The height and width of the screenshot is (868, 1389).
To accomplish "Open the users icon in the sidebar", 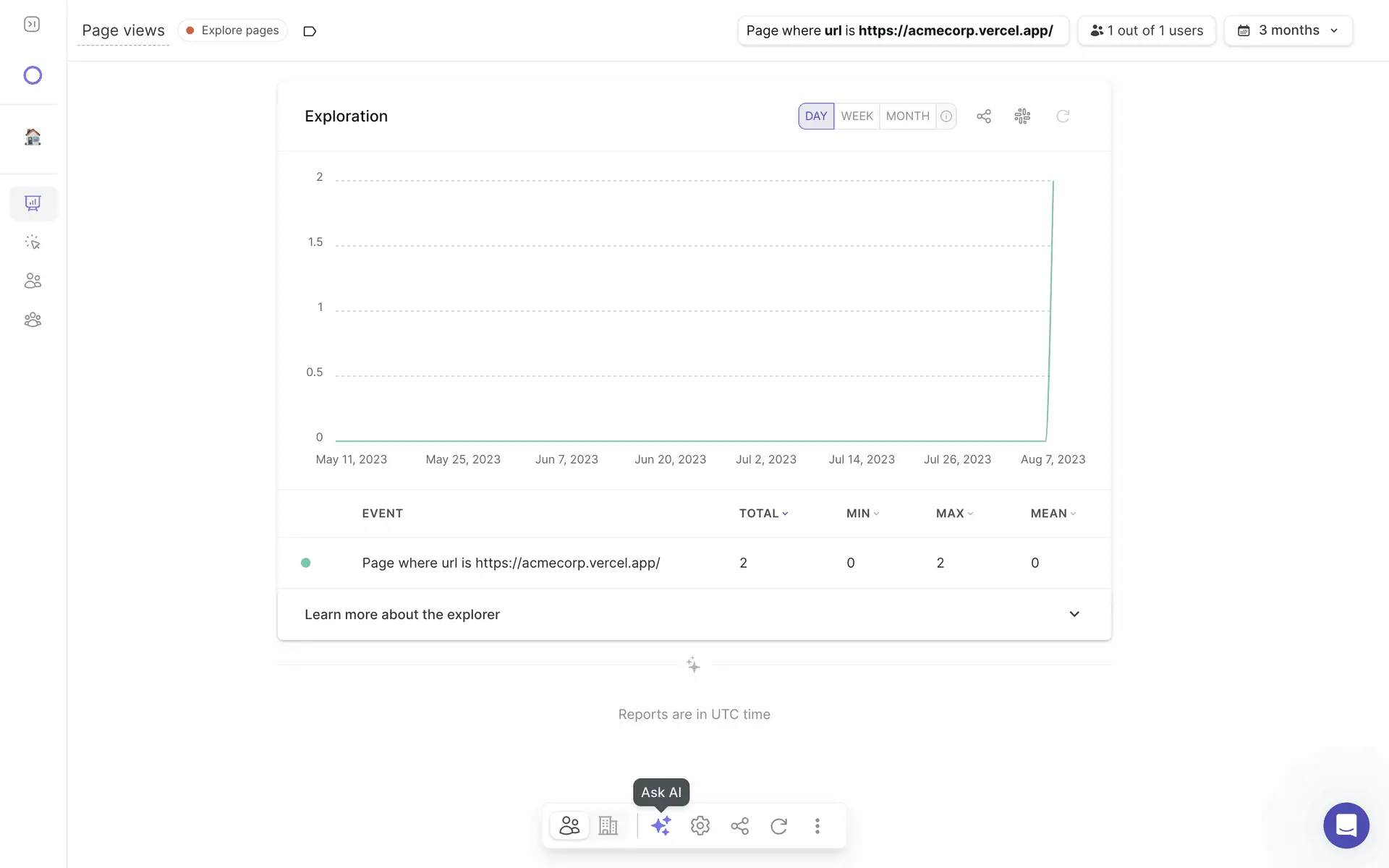I will [x=33, y=281].
